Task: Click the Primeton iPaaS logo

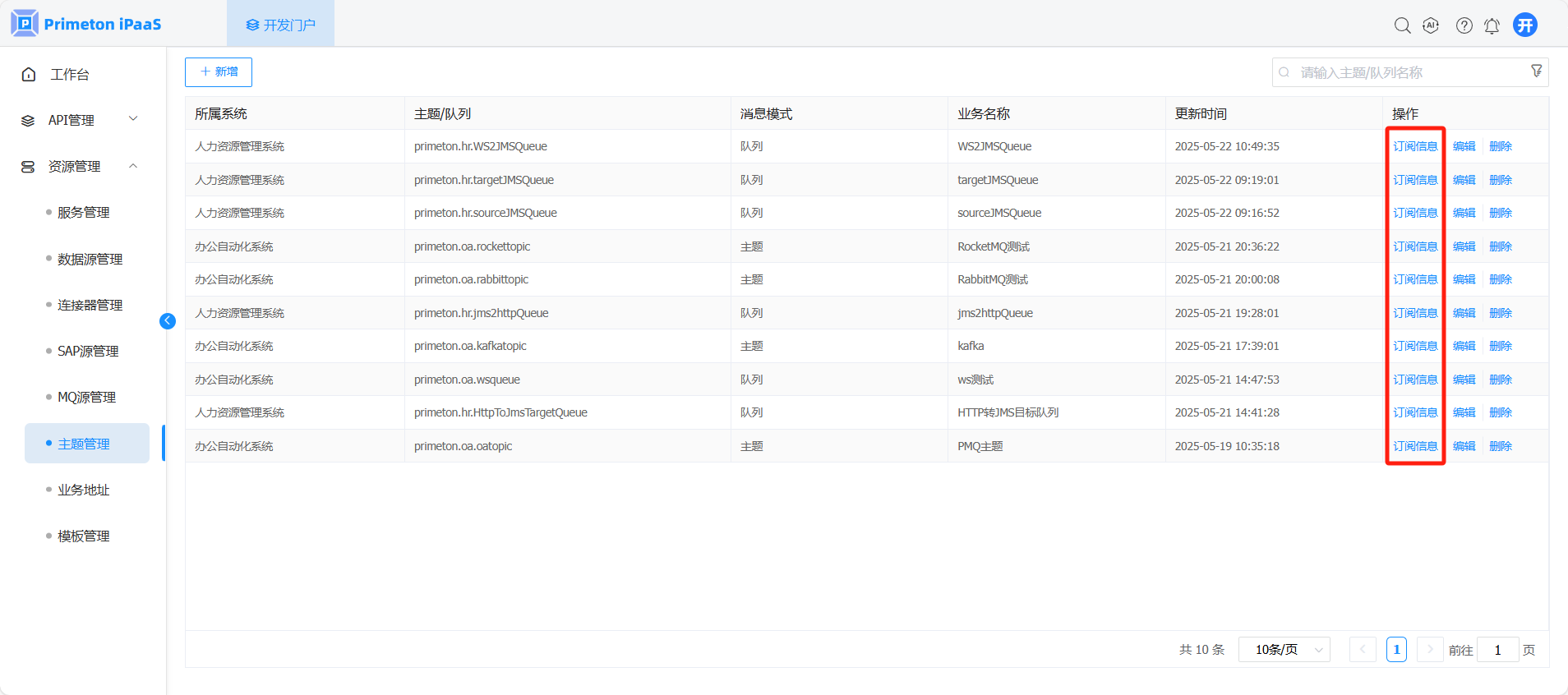Action: tap(86, 24)
